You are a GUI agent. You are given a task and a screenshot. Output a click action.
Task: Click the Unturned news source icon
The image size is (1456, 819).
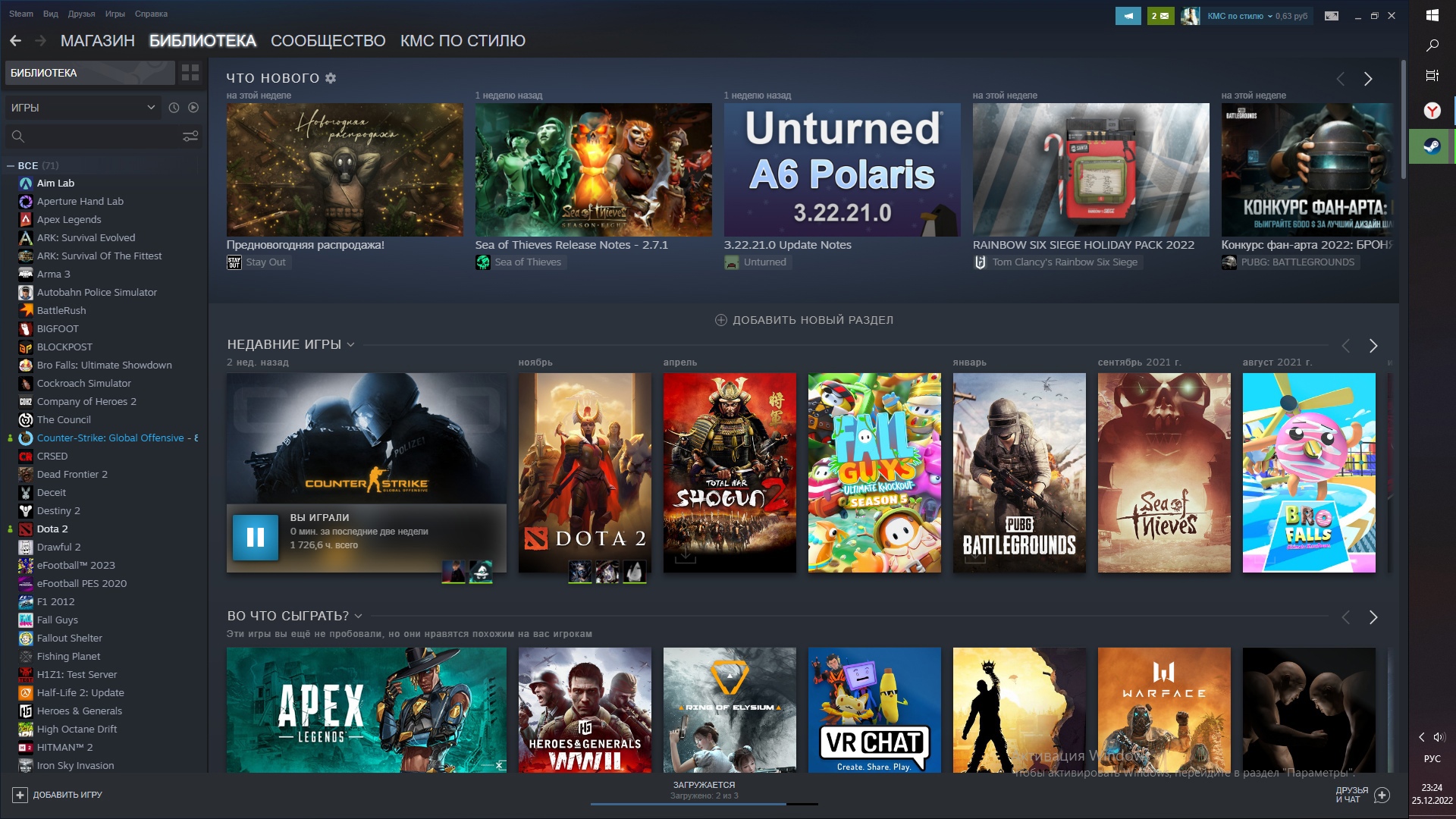point(732,262)
